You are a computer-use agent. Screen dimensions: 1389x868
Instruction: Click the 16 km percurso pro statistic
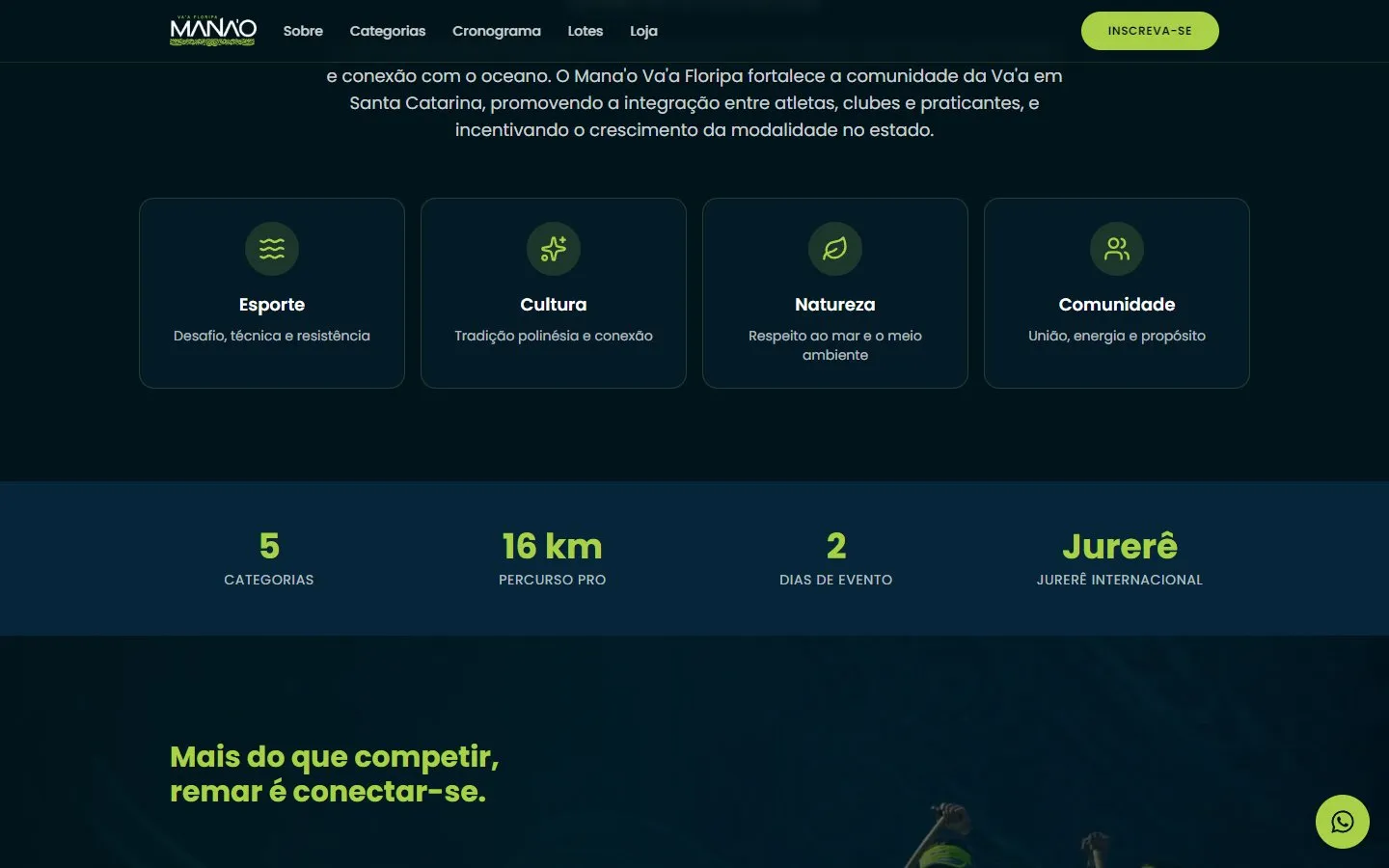point(553,558)
